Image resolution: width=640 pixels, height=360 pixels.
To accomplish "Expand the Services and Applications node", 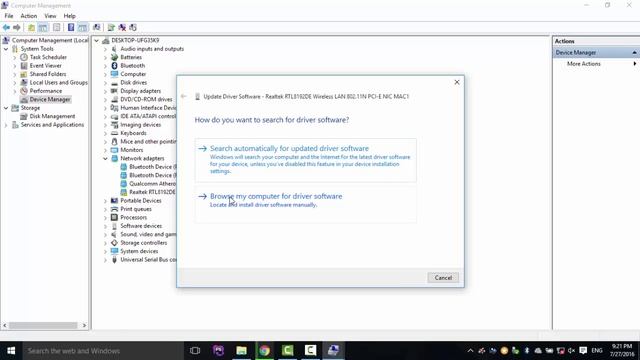I will (x=6, y=125).
